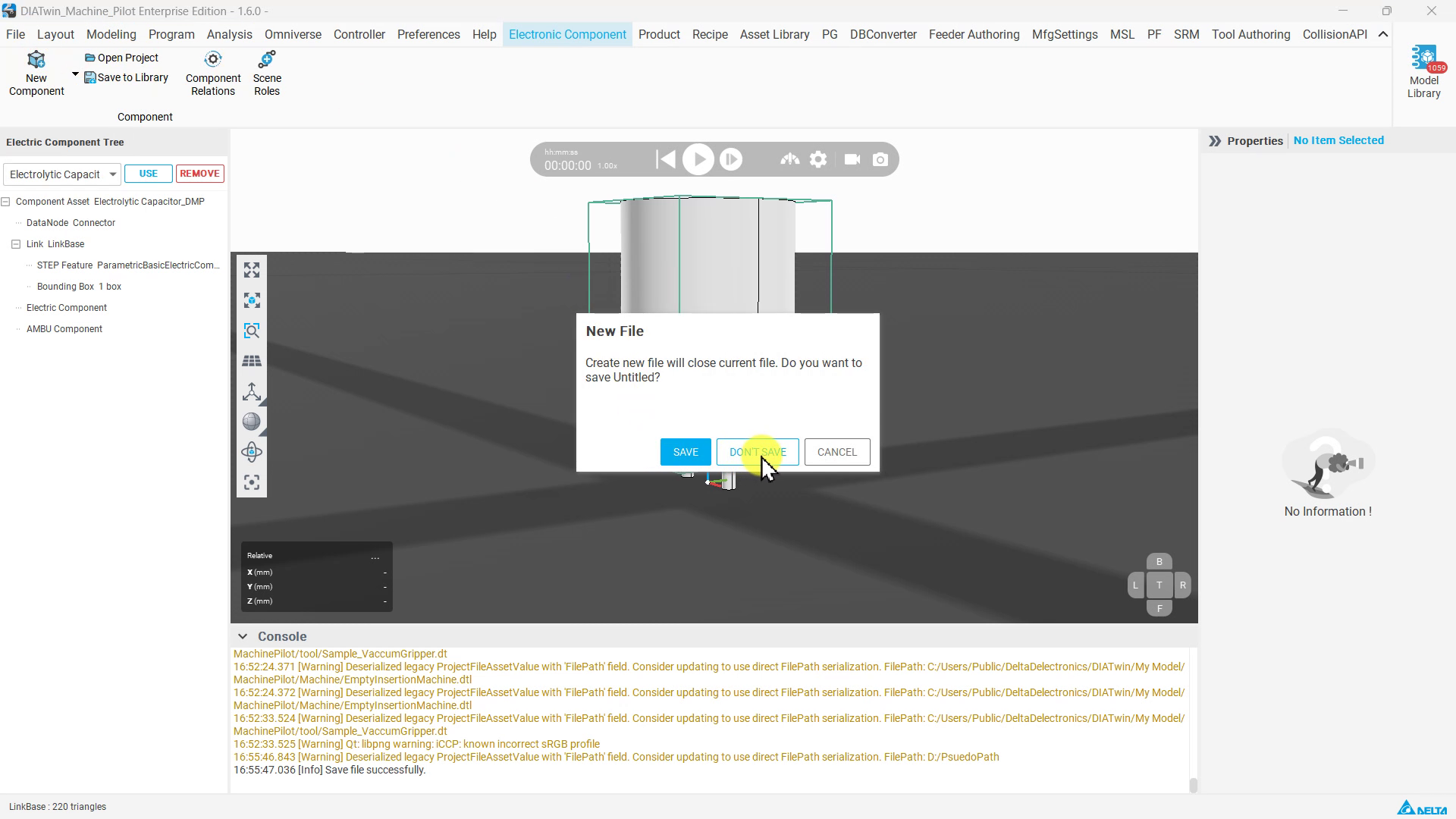Open the Scene Roles tool

point(267,74)
